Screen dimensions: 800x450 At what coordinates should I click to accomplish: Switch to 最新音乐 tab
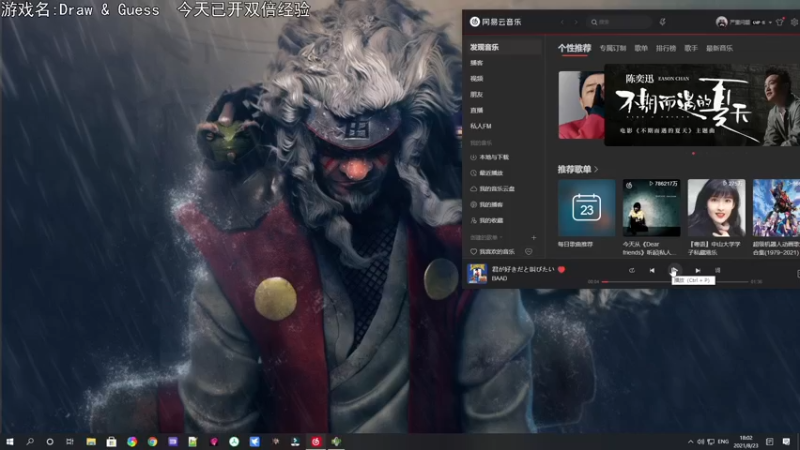(x=719, y=48)
